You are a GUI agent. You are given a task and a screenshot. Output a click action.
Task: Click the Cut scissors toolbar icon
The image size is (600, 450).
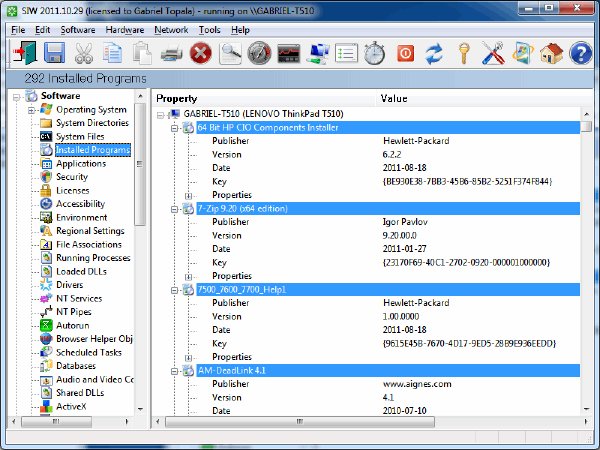tap(83, 53)
